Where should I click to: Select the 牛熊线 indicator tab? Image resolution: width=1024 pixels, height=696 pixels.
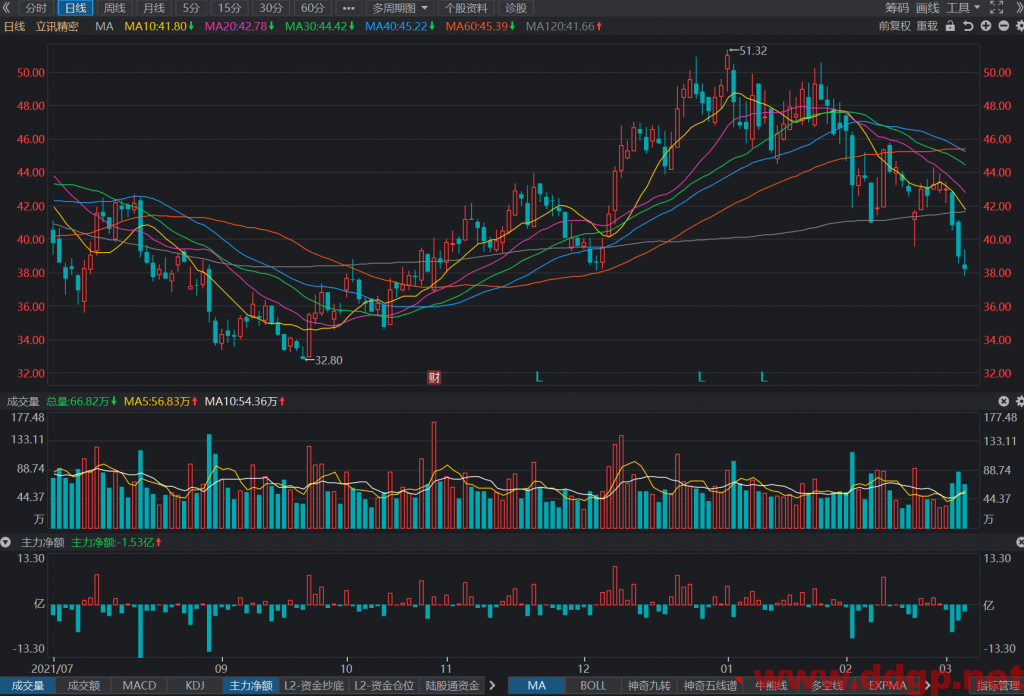[x=771, y=686]
